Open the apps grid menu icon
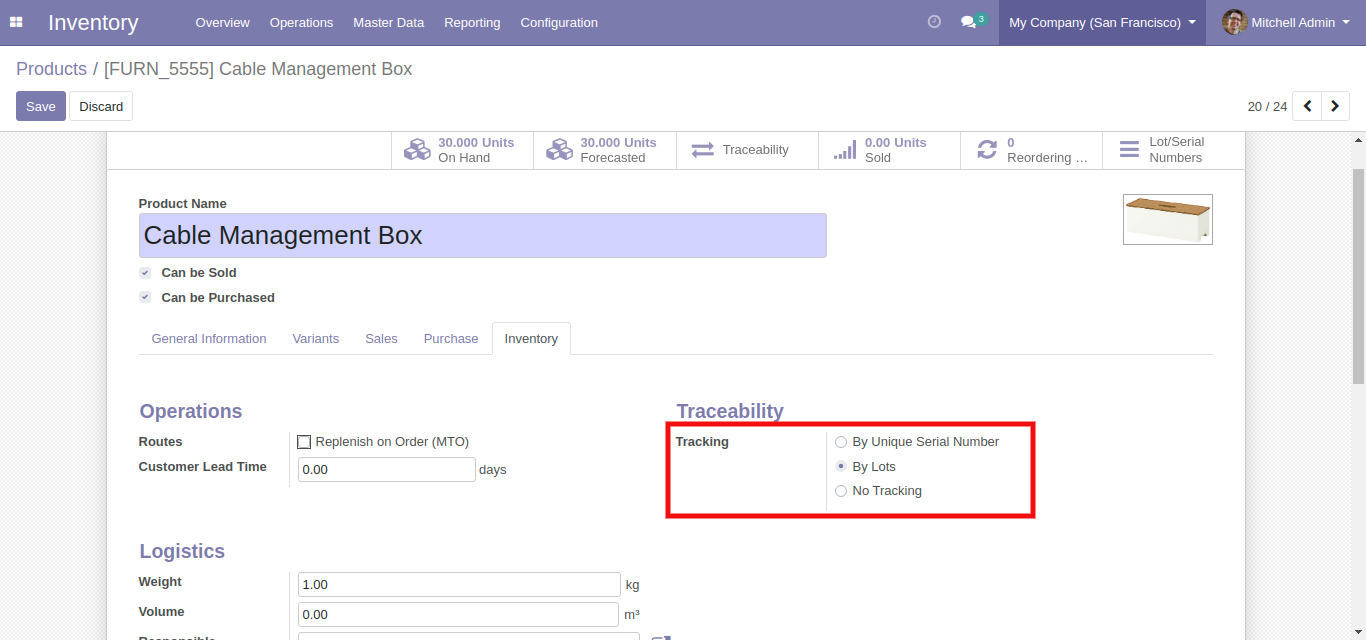Image resolution: width=1366 pixels, height=640 pixels. coord(16,22)
